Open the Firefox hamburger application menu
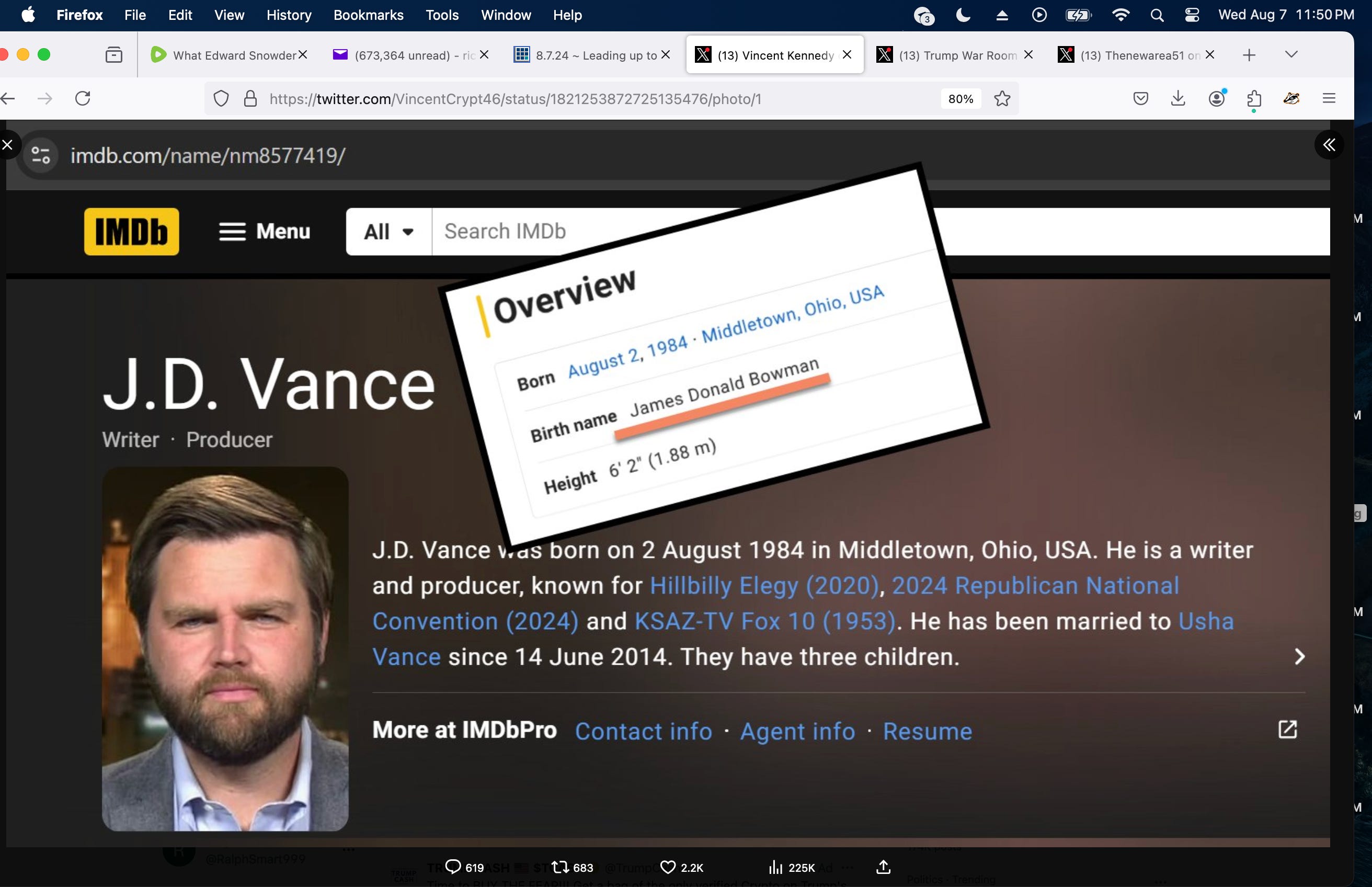The image size is (1372, 887). [x=1329, y=98]
